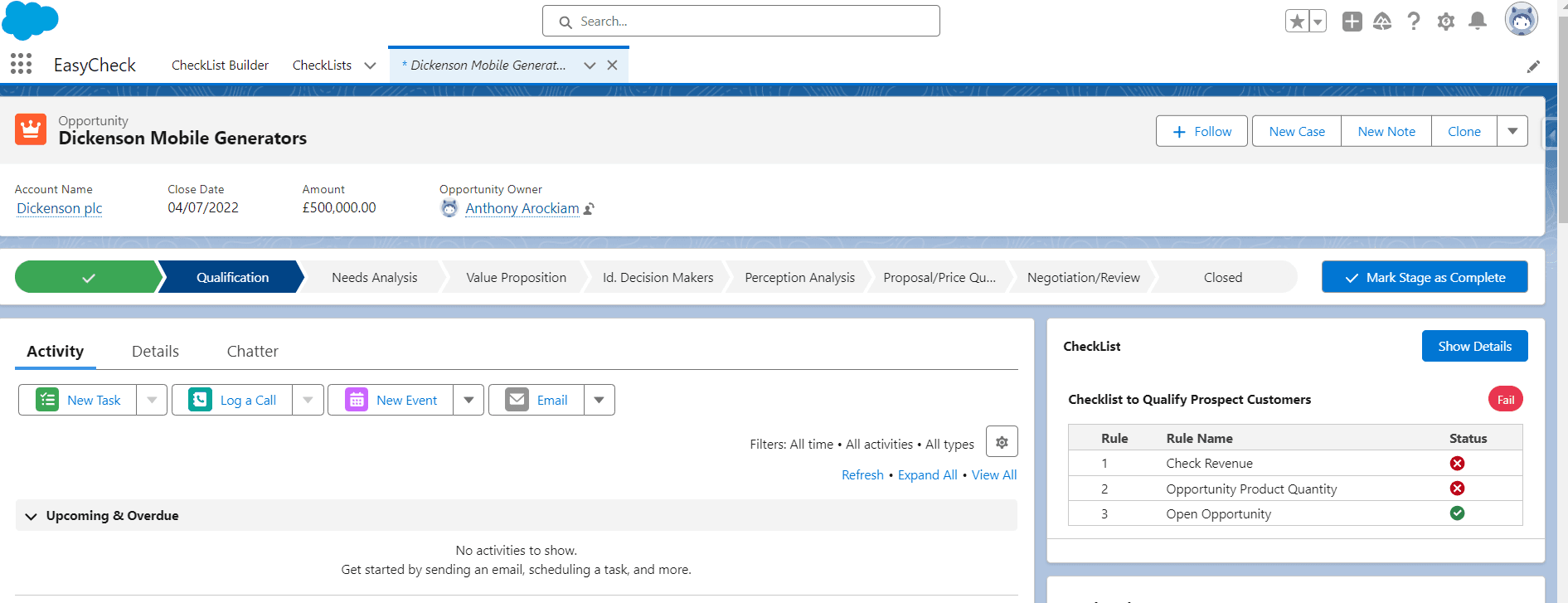Click the New Case button
This screenshot has height=603, width=1568.
[x=1297, y=131]
